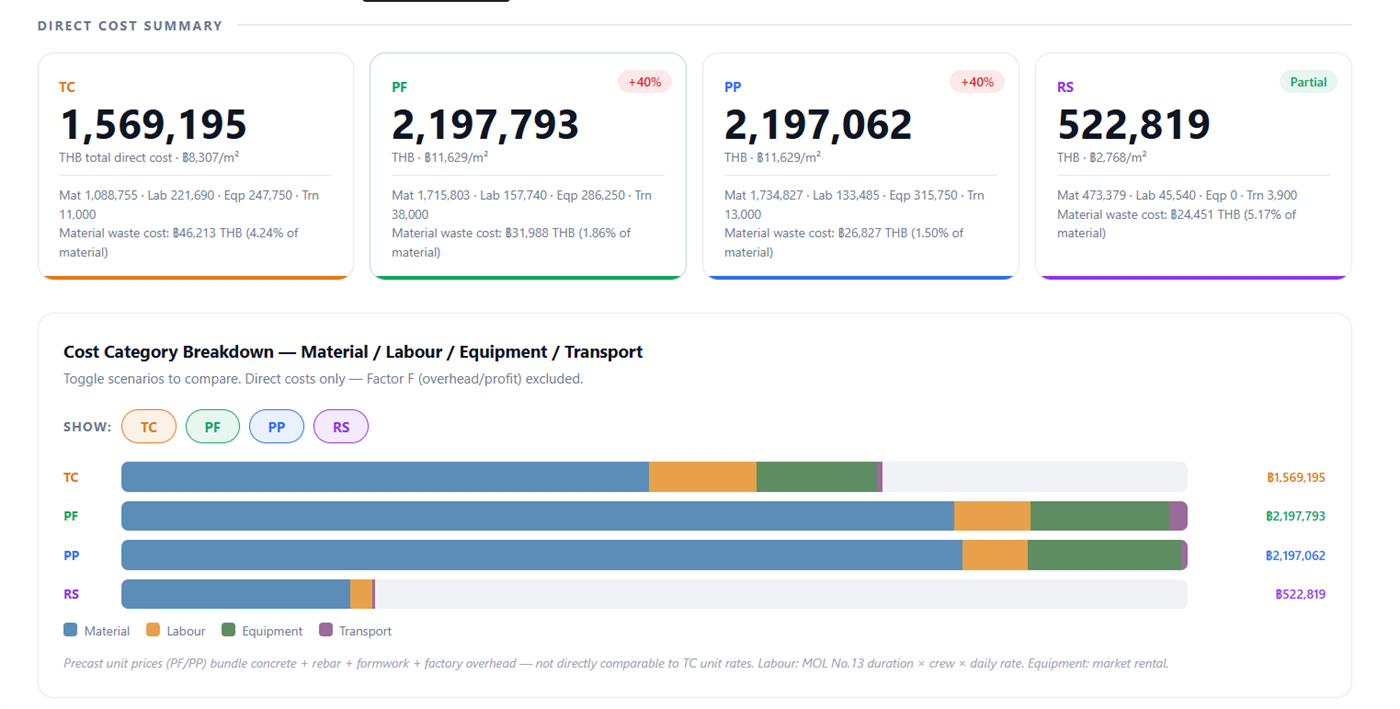
Task: Click the Partial badge on RS card
Action: pyautogui.click(x=1308, y=82)
